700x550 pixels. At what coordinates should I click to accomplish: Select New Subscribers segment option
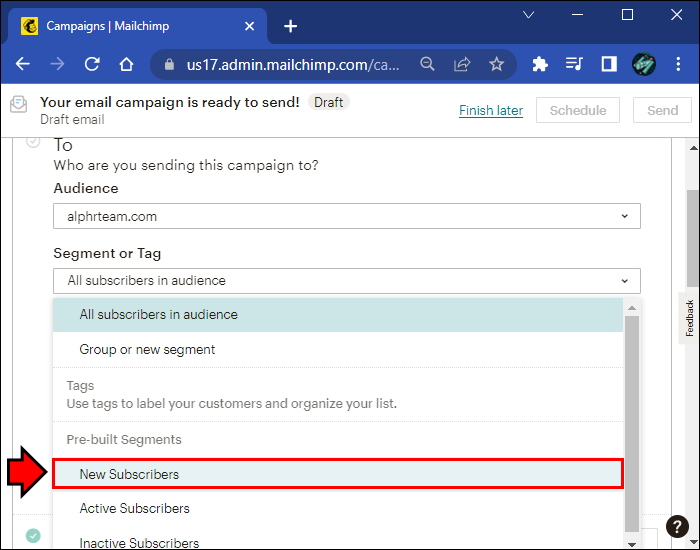pos(338,474)
